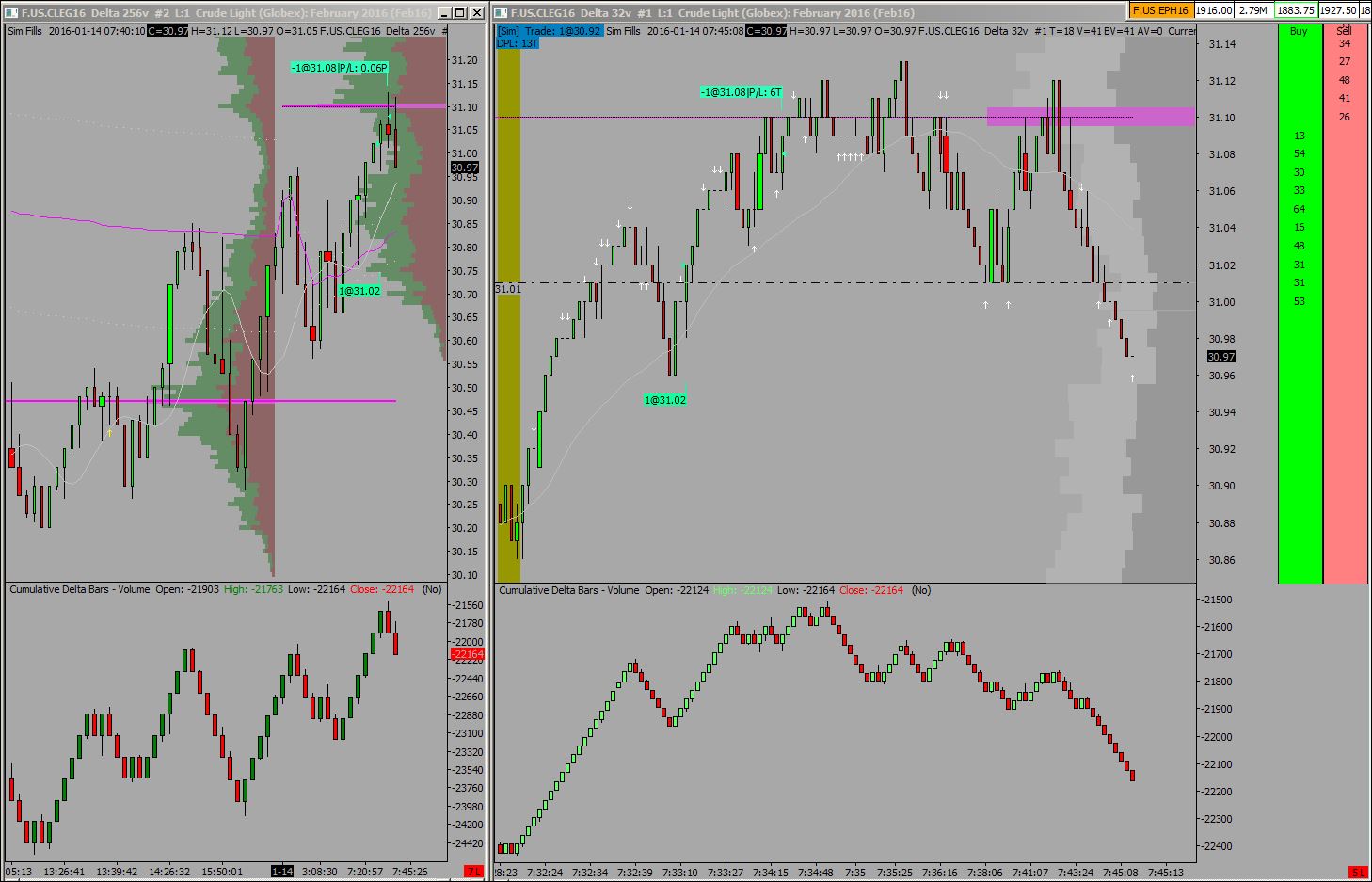Click the 'Open: -22124' value in right delta panel
Screen dimensions: 1372x882
click(677, 590)
